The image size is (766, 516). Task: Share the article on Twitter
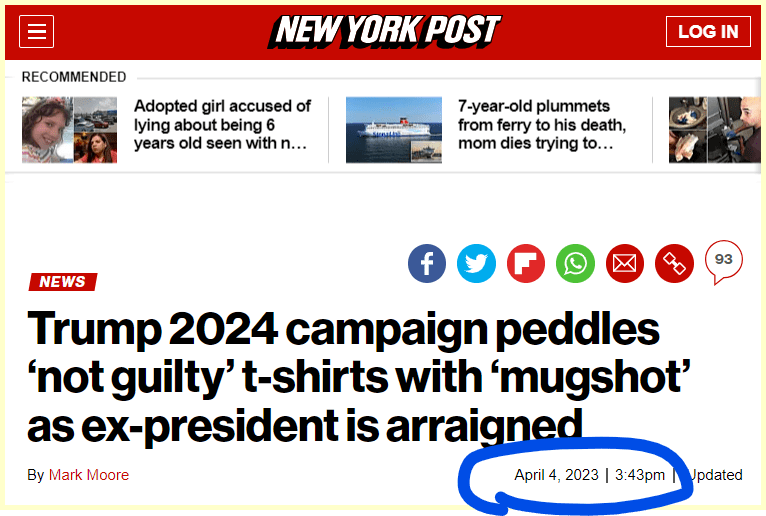click(x=476, y=263)
